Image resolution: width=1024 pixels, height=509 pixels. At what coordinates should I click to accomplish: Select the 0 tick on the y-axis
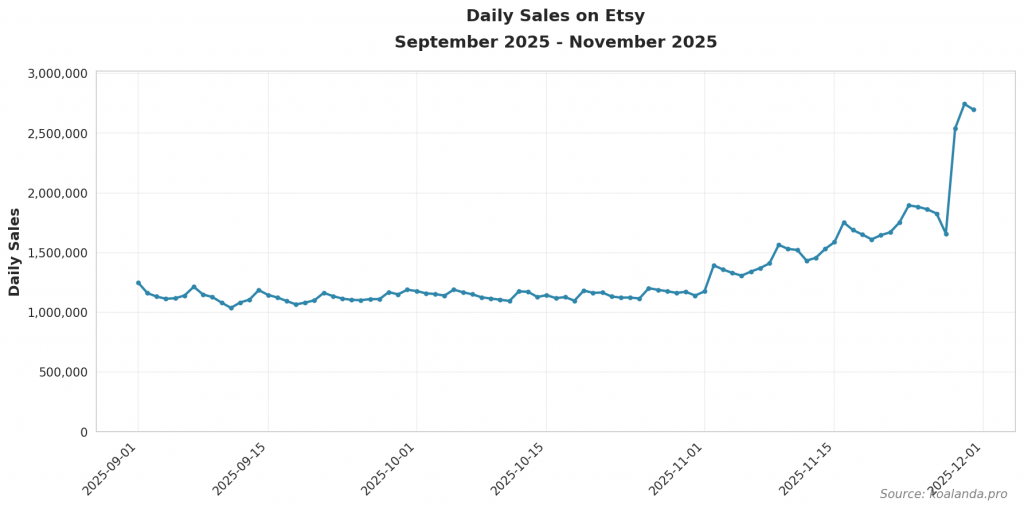click(84, 432)
